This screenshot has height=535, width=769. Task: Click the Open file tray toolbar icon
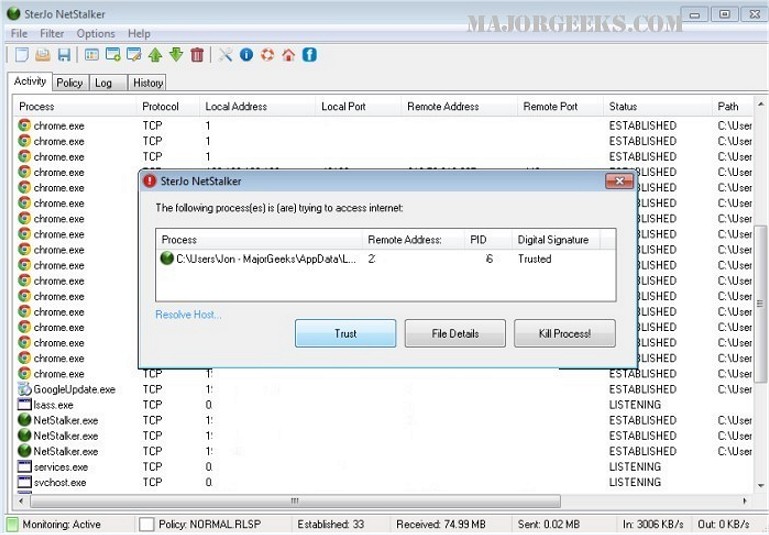(43, 54)
